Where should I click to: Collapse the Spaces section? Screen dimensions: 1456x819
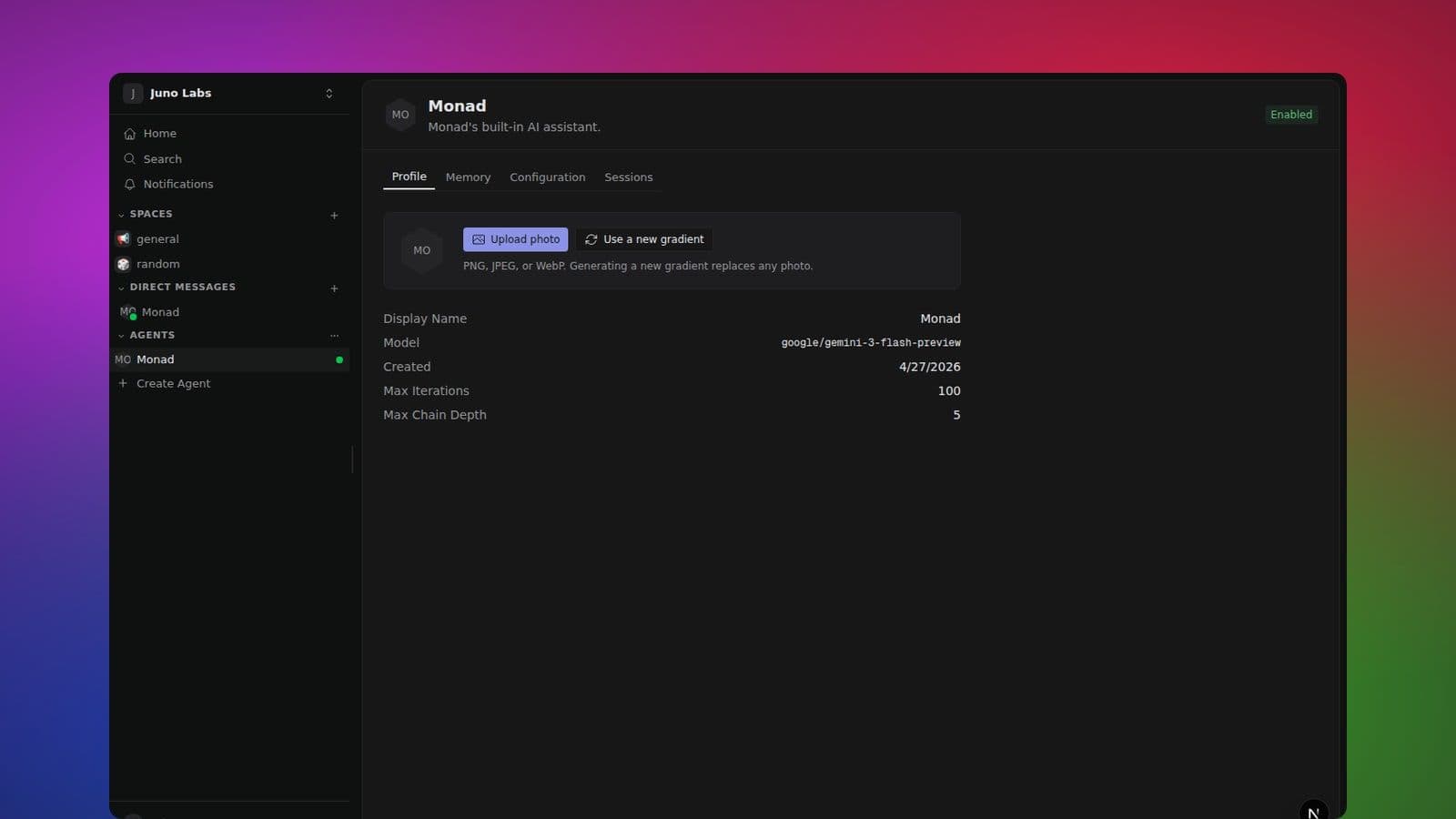pyautogui.click(x=146, y=214)
